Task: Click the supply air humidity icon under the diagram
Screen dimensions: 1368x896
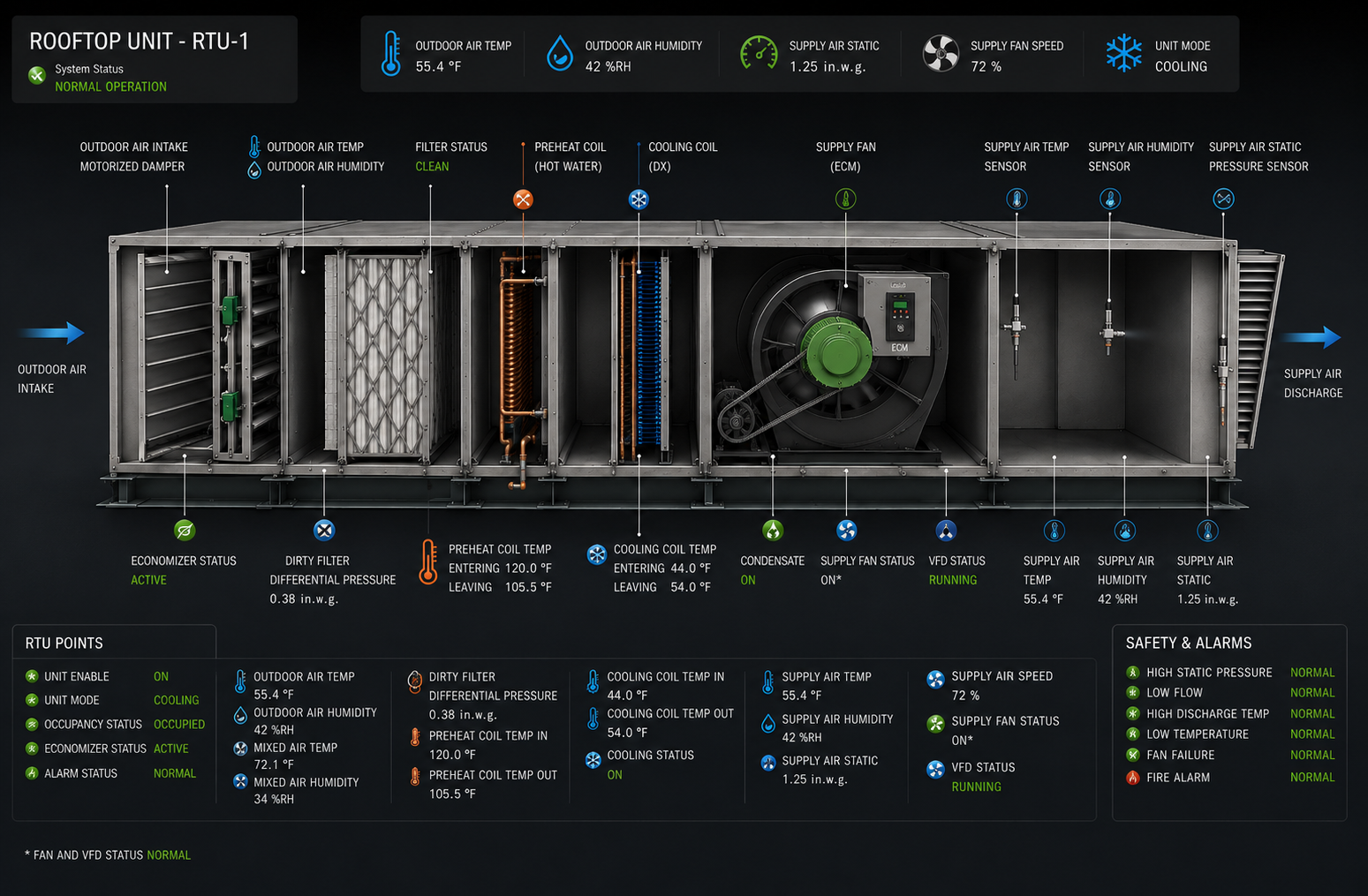Action: tap(1124, 531)
